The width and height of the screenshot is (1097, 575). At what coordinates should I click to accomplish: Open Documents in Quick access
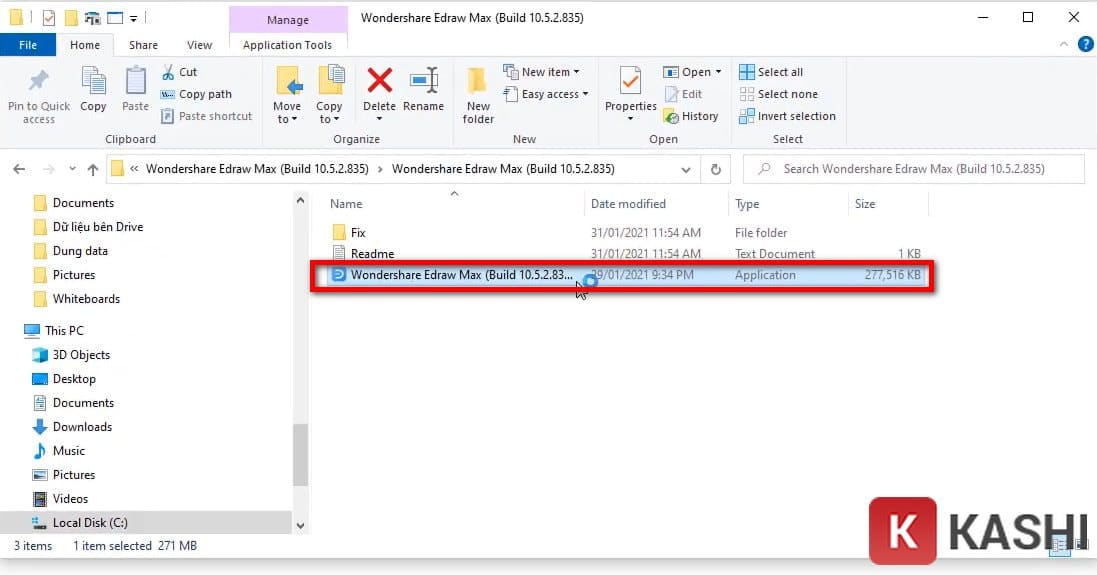(x=83, y=203)
